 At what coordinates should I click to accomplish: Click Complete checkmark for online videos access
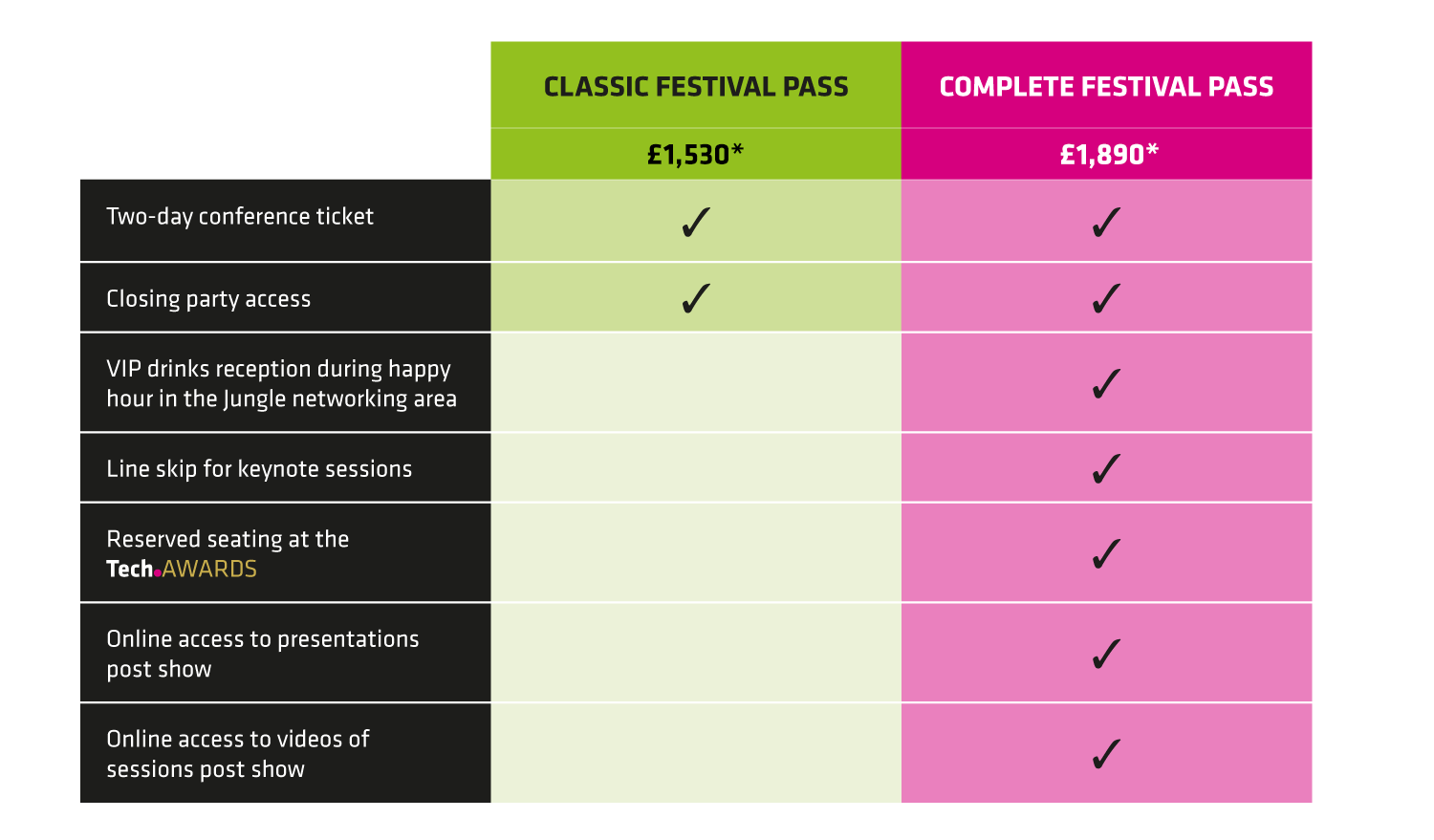1106,754
